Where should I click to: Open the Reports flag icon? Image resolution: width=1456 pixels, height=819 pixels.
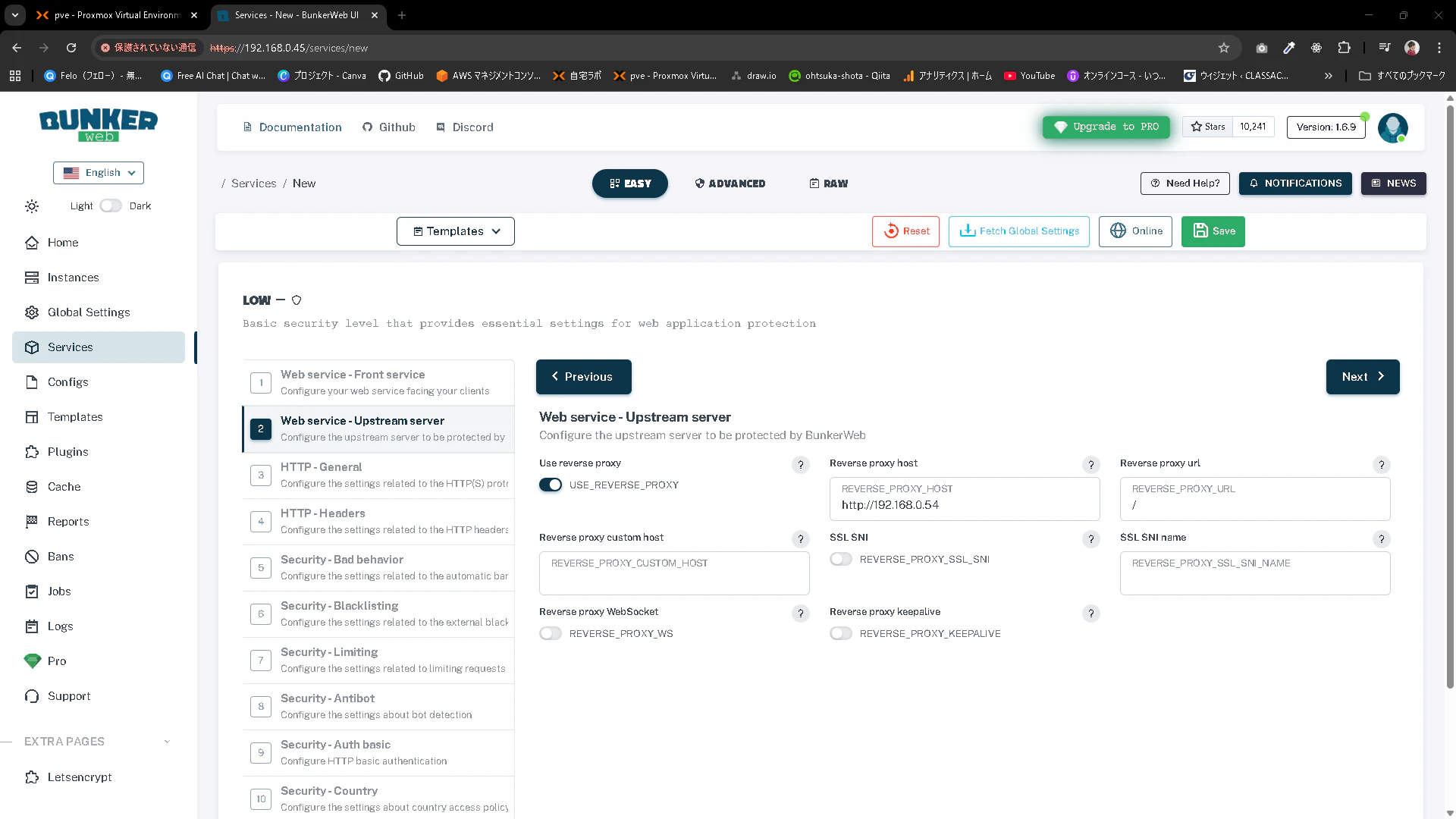click(32, 522)
